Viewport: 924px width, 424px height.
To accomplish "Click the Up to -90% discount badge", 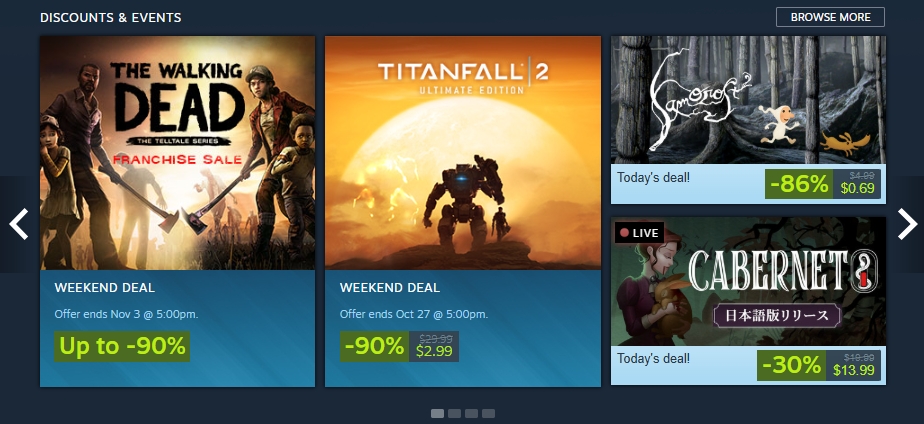I will [122, 346].
